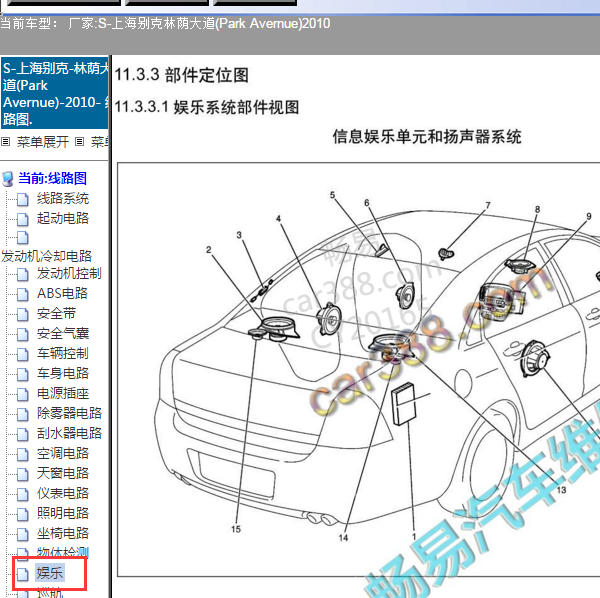The image size is (600, 598).
Task: Expand the menu via 菜单展开 link
Action: [43, 142]
